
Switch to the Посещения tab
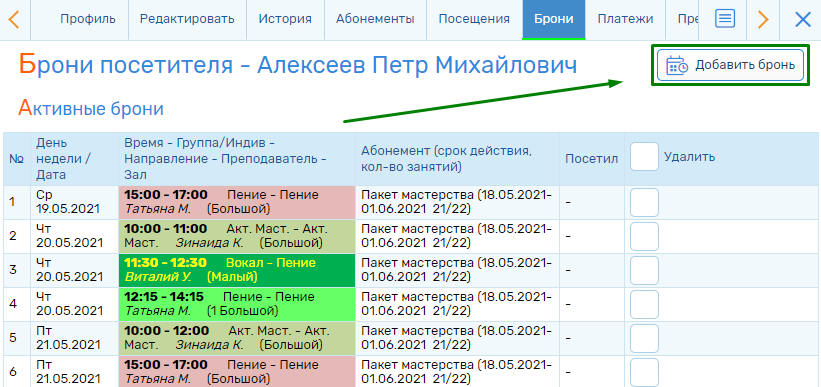[x=474, y=20]
